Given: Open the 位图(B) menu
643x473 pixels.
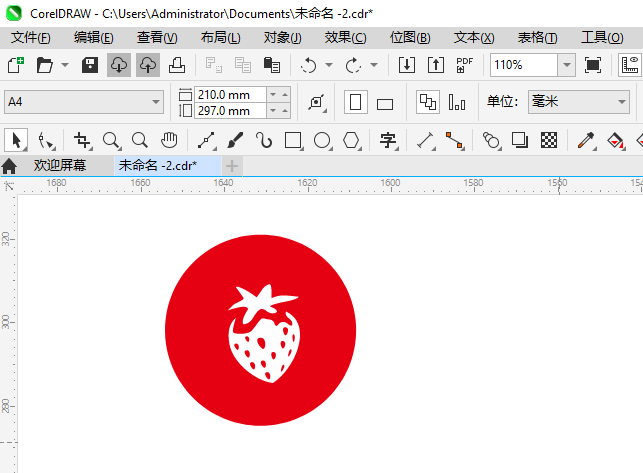Looking at the screenshot, I should [410, 38].
